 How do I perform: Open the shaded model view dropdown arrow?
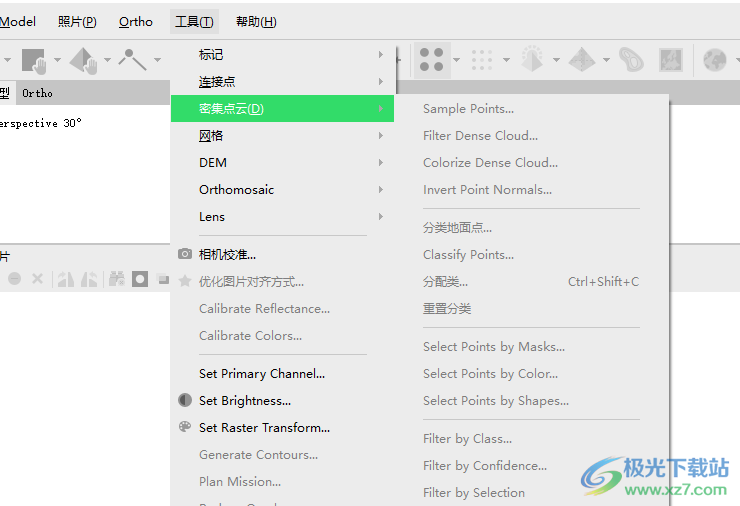[x=556, y=60]
